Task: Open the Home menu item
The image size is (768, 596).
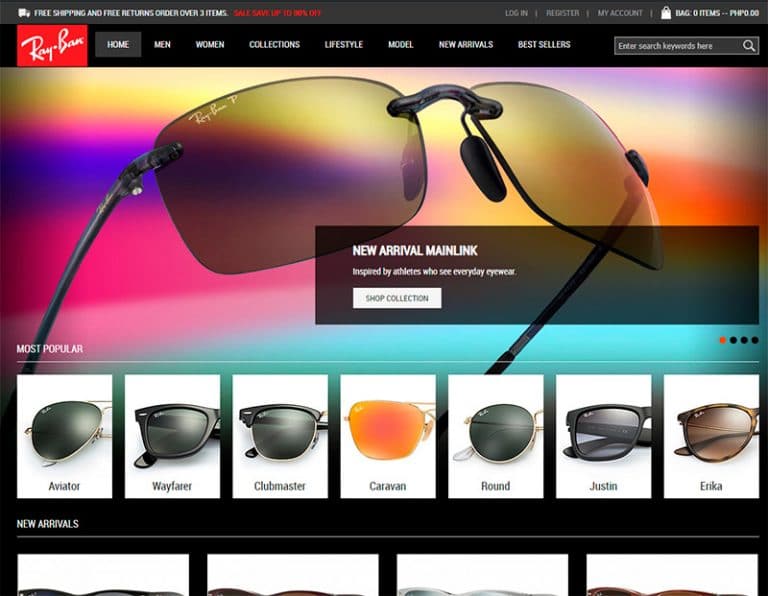Action: pos(118,45)
